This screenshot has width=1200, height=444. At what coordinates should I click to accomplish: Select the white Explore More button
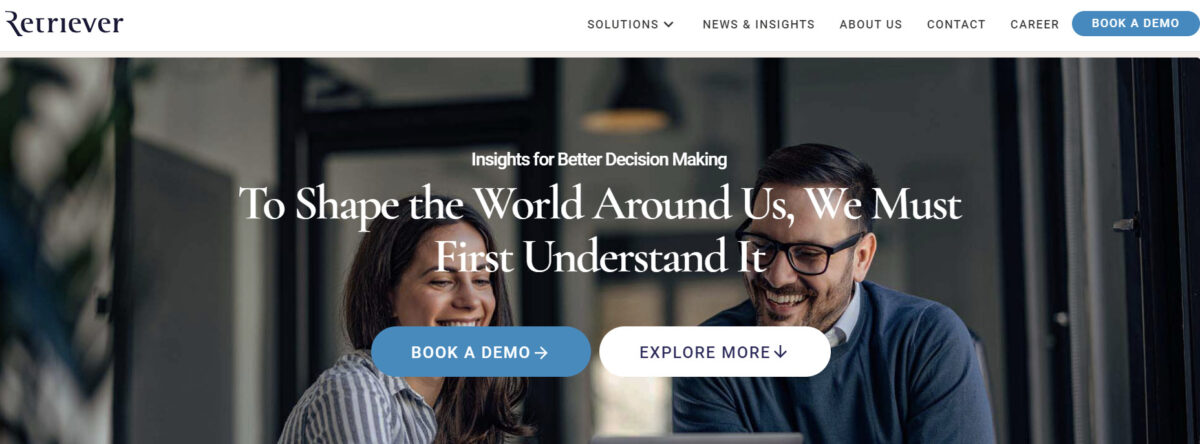click(714, 352)
